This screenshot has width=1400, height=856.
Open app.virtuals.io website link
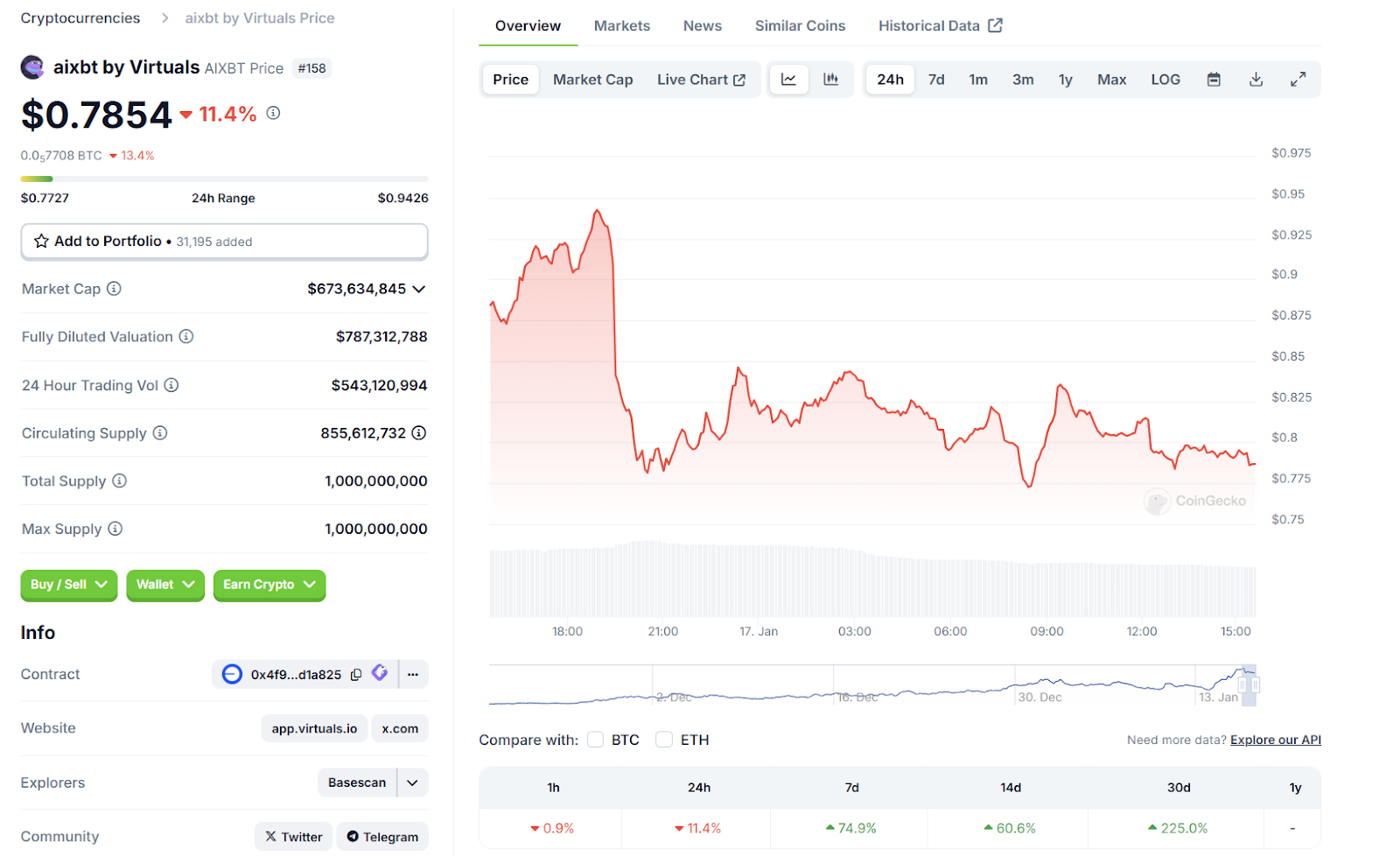(x=314, y=728)
